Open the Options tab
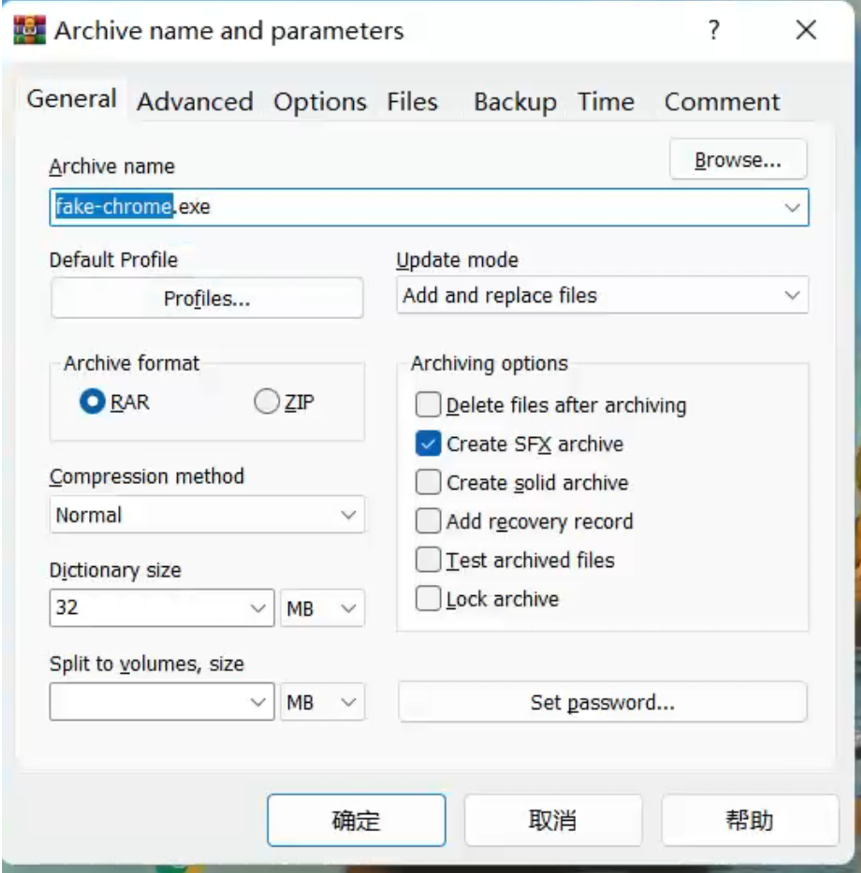861x873 pixels. coord(320,102)
